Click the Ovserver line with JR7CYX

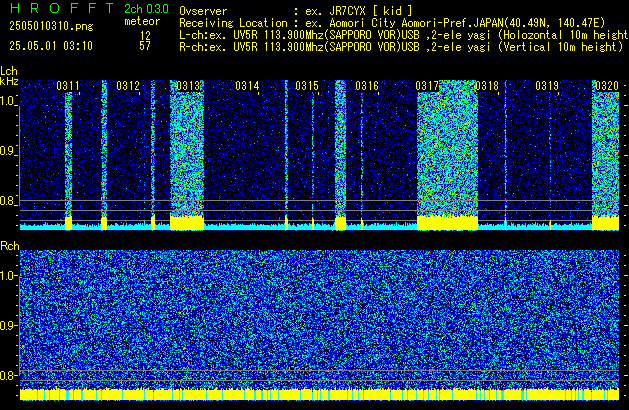296,11
